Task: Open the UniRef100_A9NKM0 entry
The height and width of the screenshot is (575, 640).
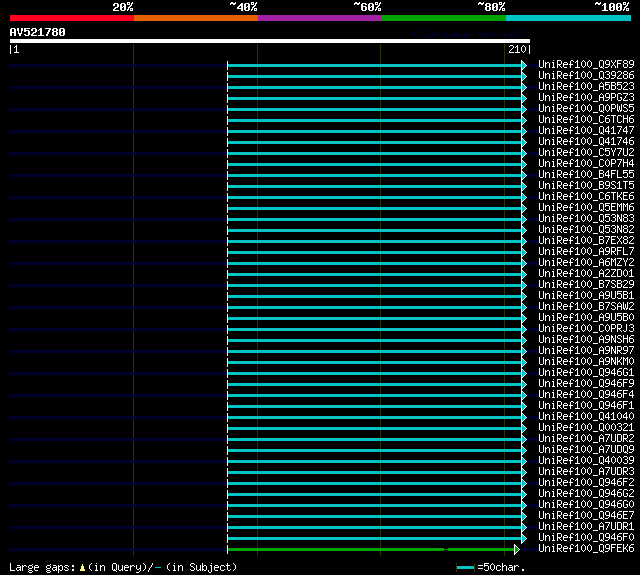Action: [586, 362]
